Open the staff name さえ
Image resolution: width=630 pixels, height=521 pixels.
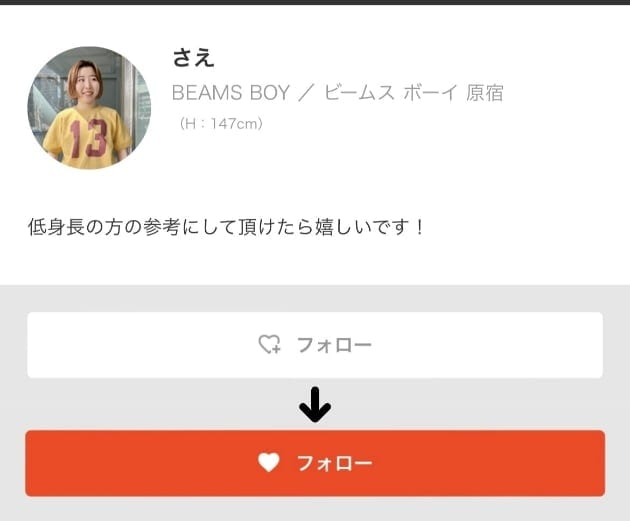(x=193, y=57)
